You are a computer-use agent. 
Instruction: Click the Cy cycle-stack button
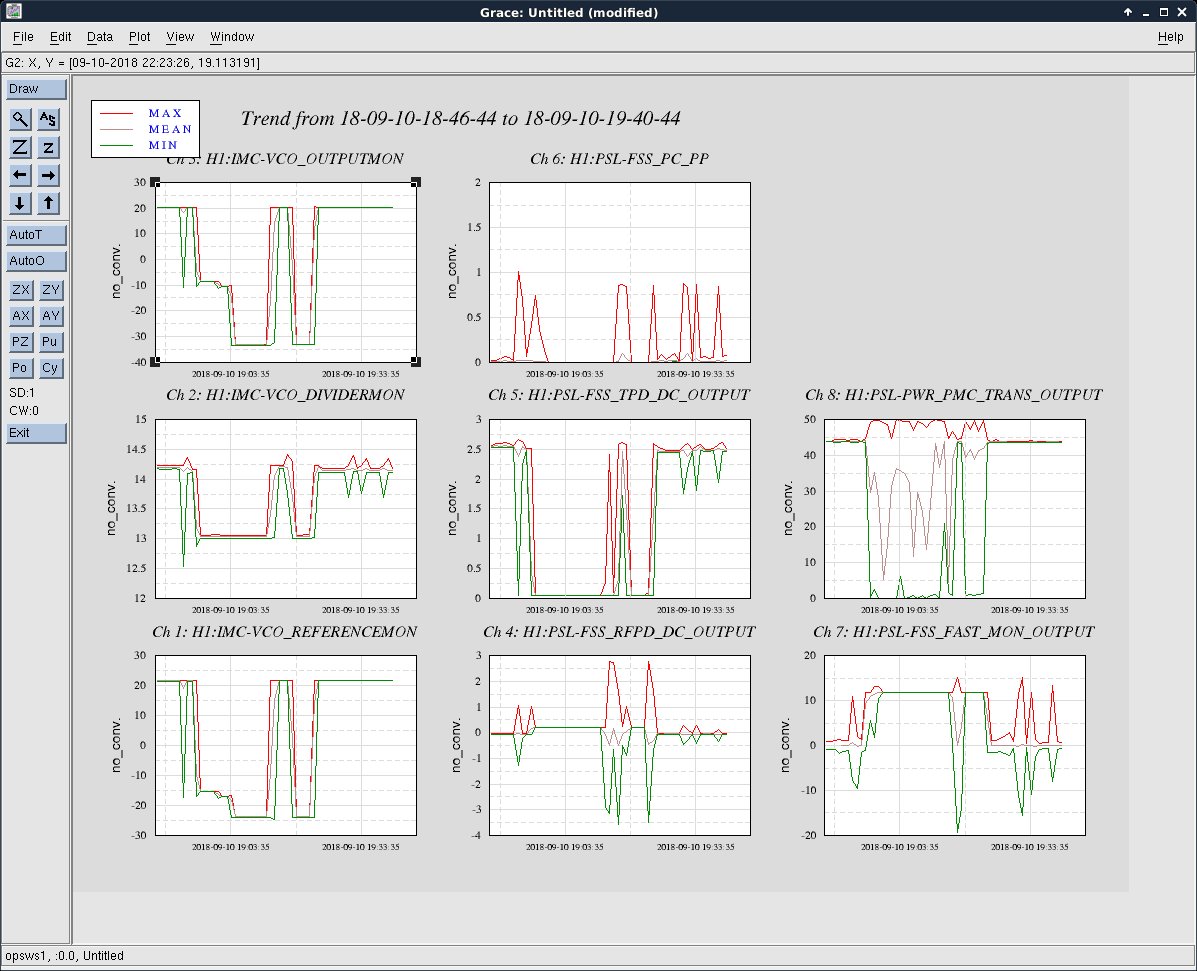pyautogui.click(x=50, y=367)
